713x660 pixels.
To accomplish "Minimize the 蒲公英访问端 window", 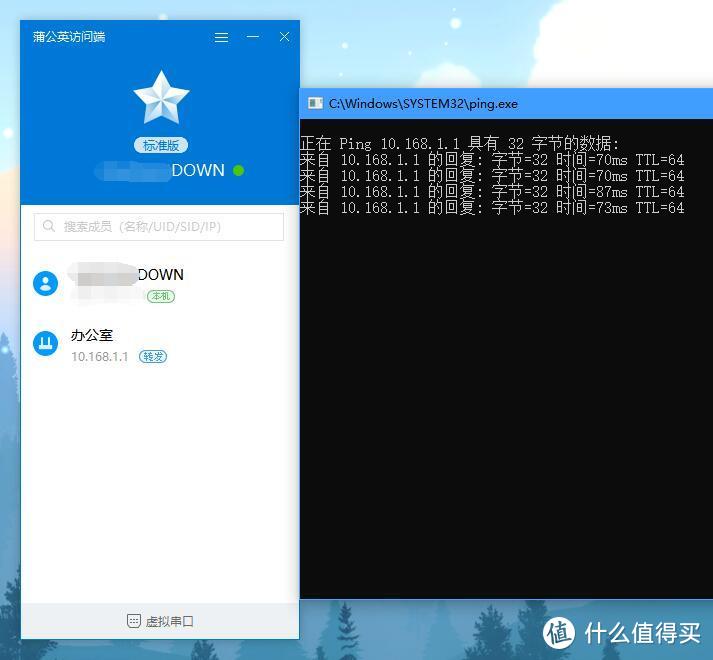I will point(253,36).
